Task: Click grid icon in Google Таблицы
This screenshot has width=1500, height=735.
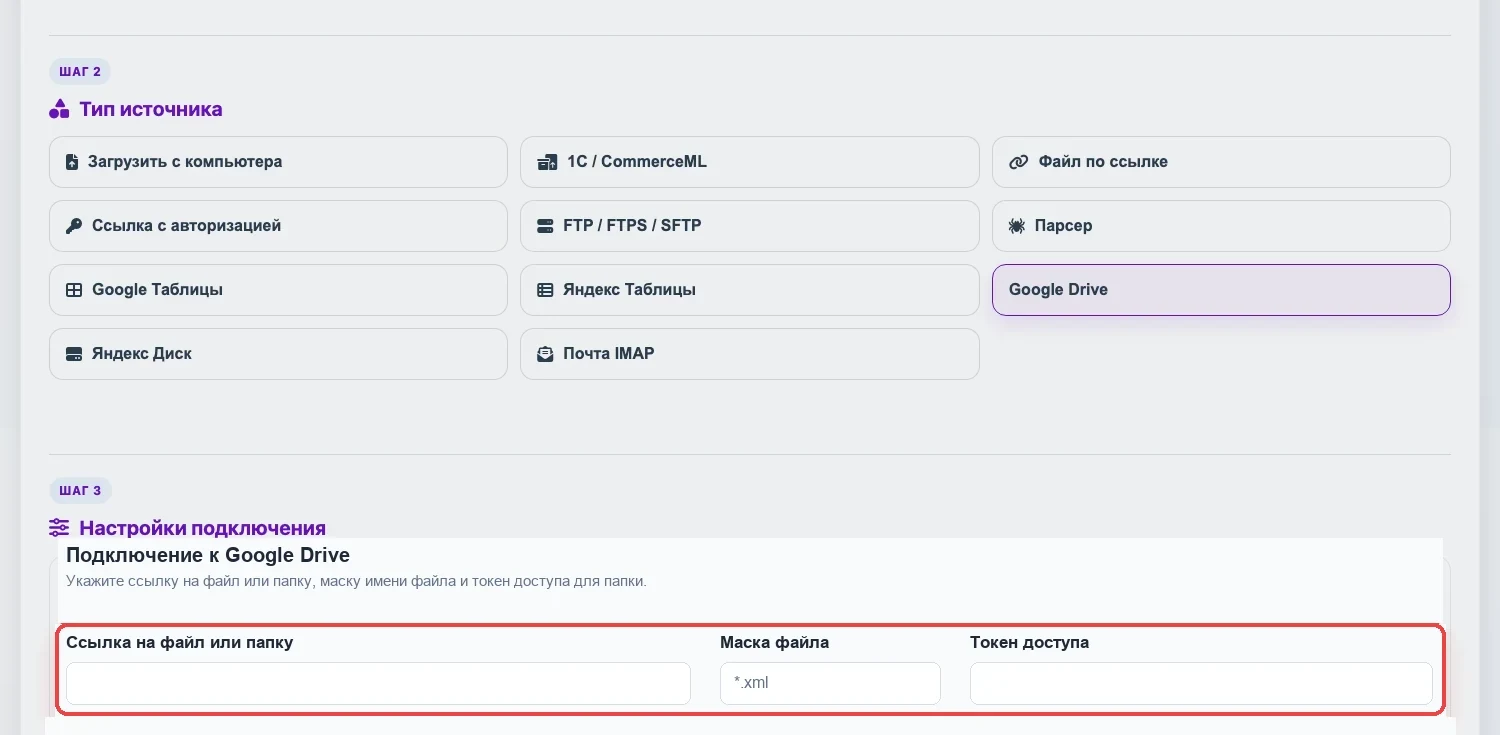Action: coord(74,290)
